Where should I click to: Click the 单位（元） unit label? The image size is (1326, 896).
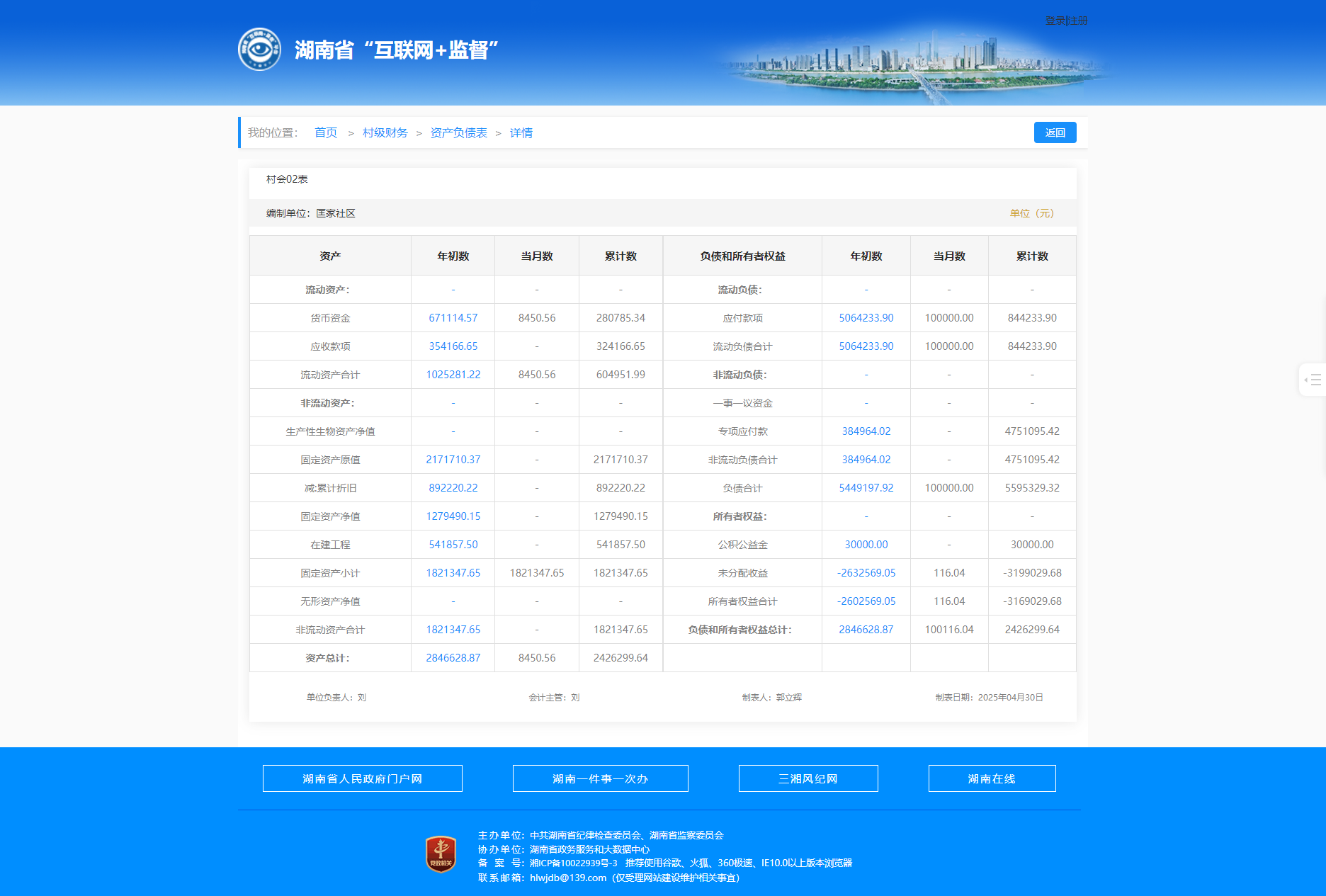(1032, 213)
